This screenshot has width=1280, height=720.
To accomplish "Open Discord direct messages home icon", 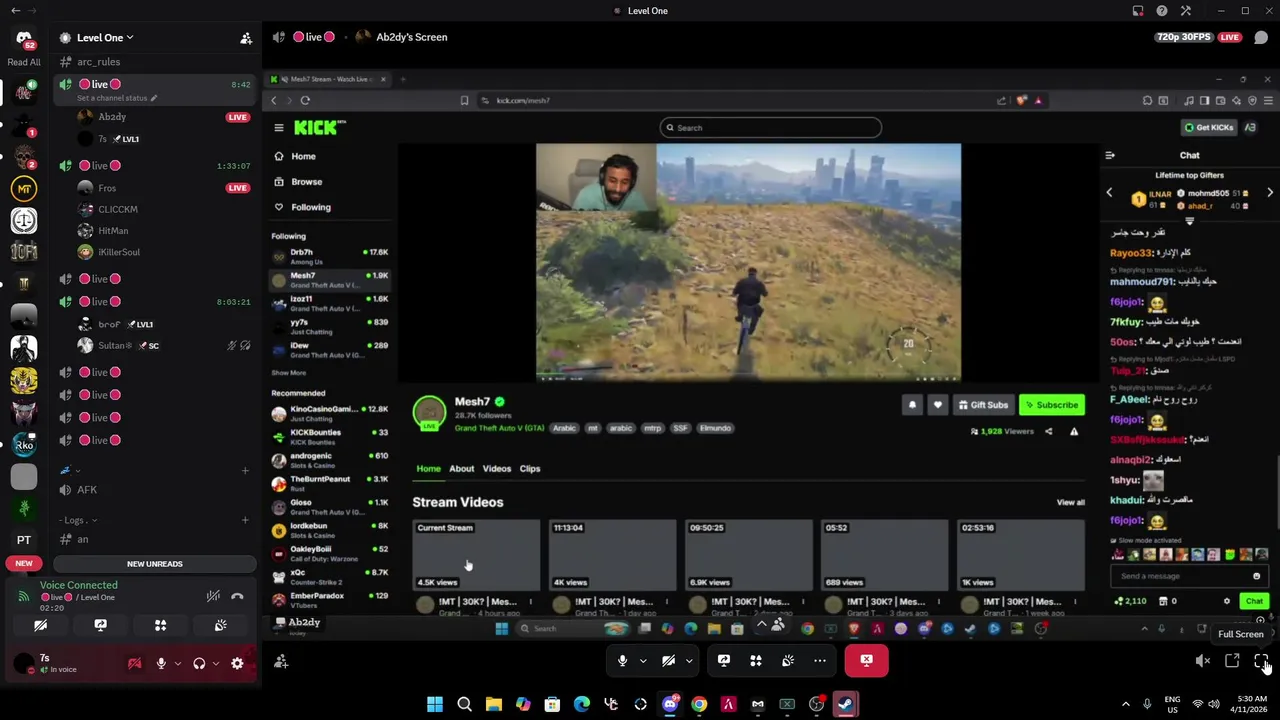I will coord(24,39).
